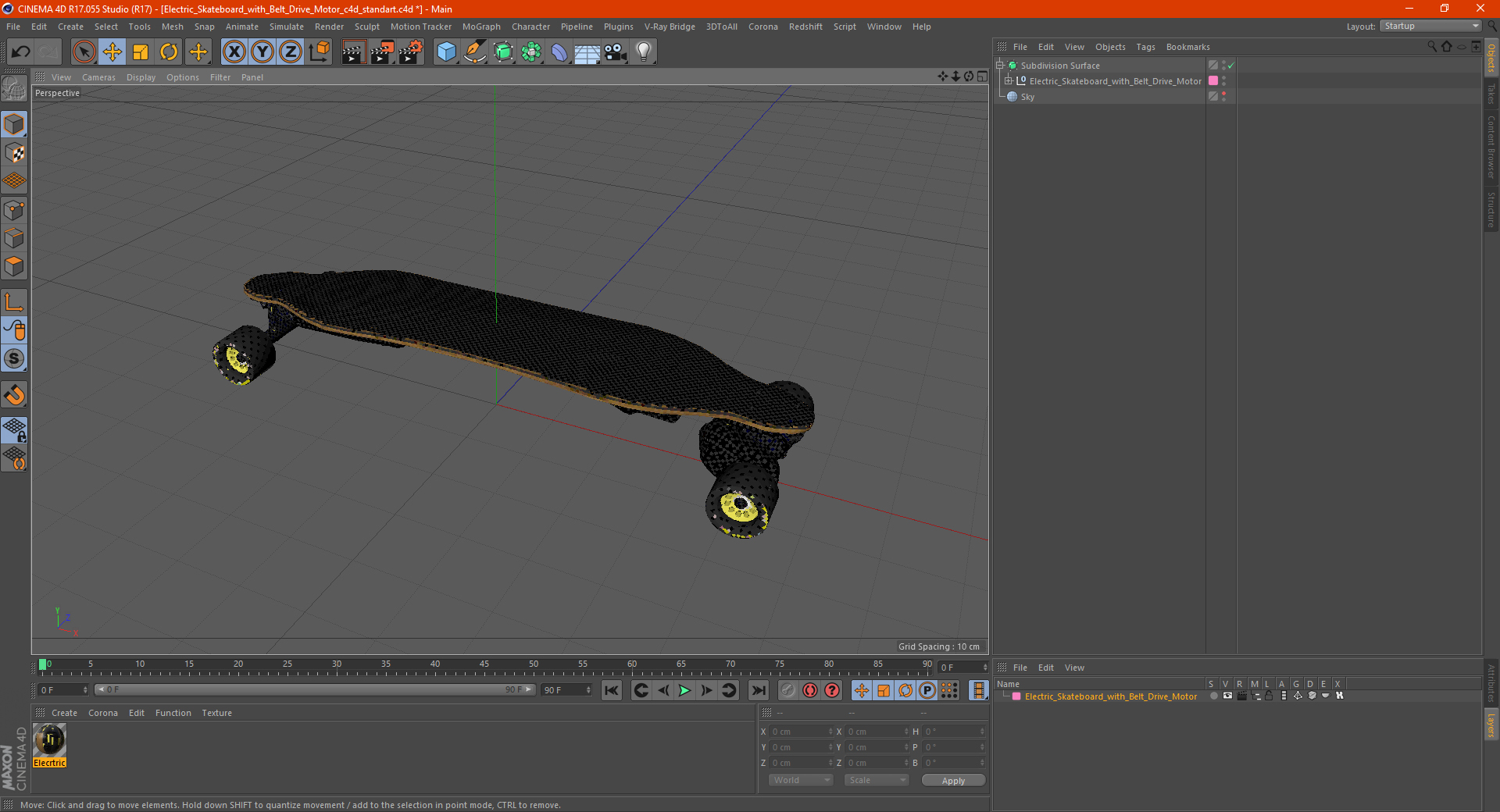Click layer color swatch in Layers panel

click(x=1016, y=696)
